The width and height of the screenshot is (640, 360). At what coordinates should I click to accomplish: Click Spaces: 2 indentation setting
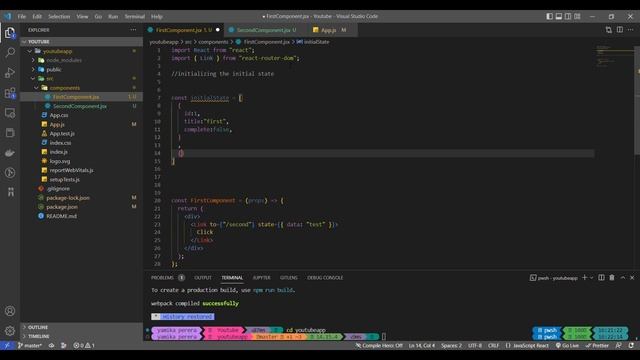(451, 345)
